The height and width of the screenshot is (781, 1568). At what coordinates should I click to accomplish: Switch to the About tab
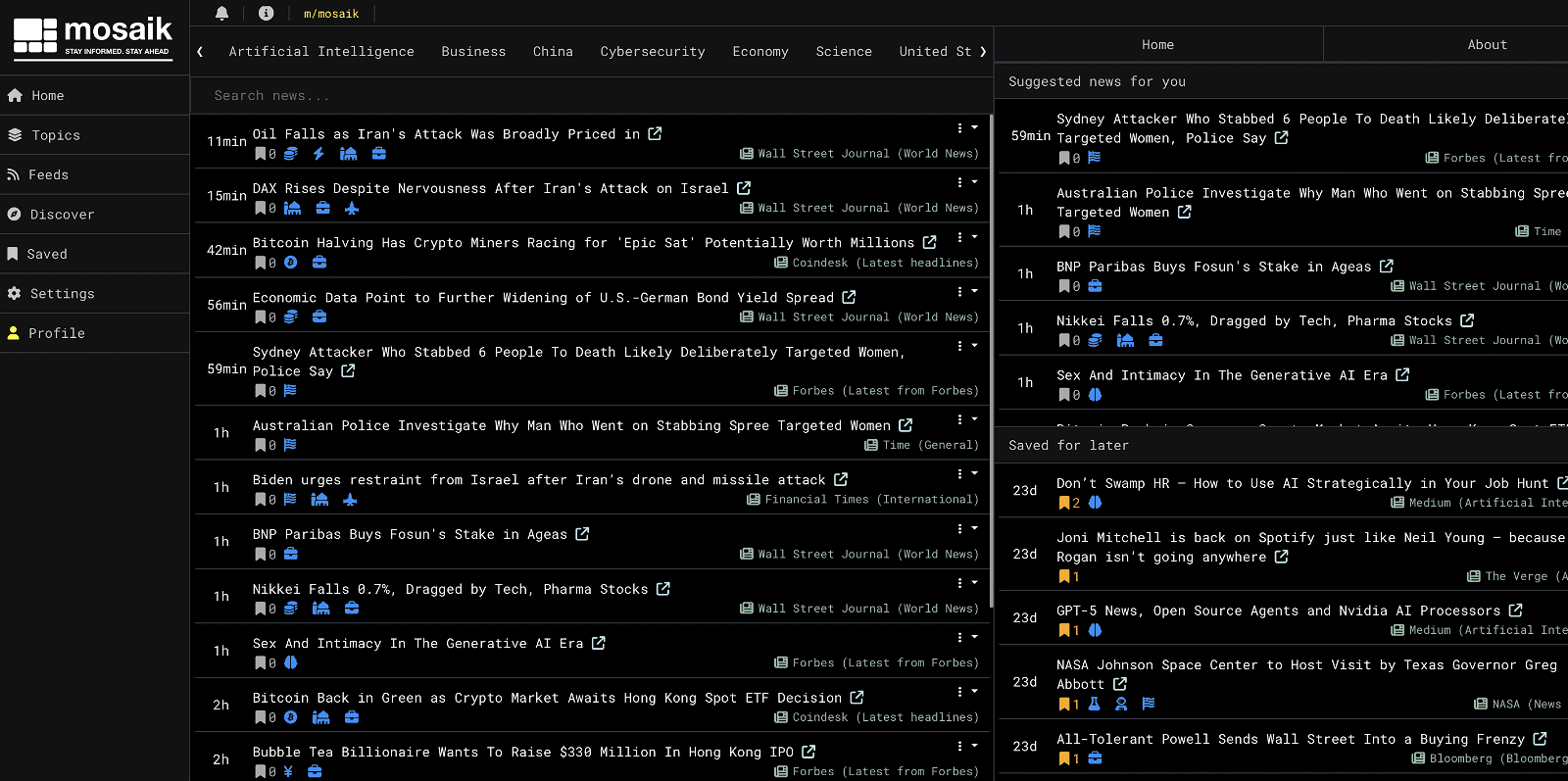click(x=1486, y=45)
